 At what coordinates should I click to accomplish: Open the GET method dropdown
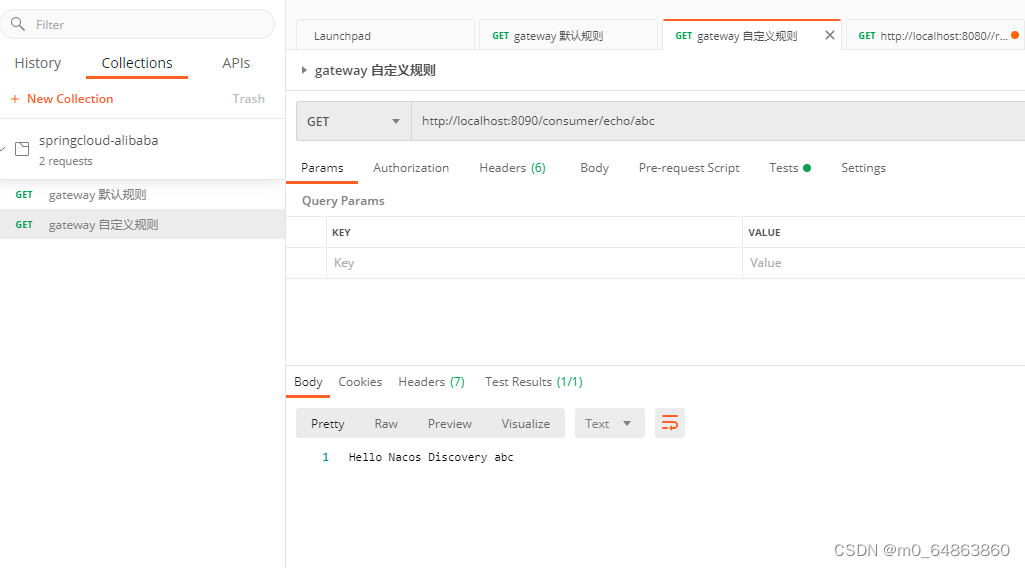coord(354,121)
